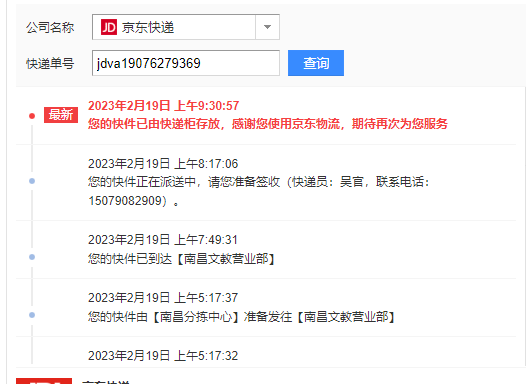Click the 快递单号 label
The height and width of the screenshot is (384, 526).
50,63
